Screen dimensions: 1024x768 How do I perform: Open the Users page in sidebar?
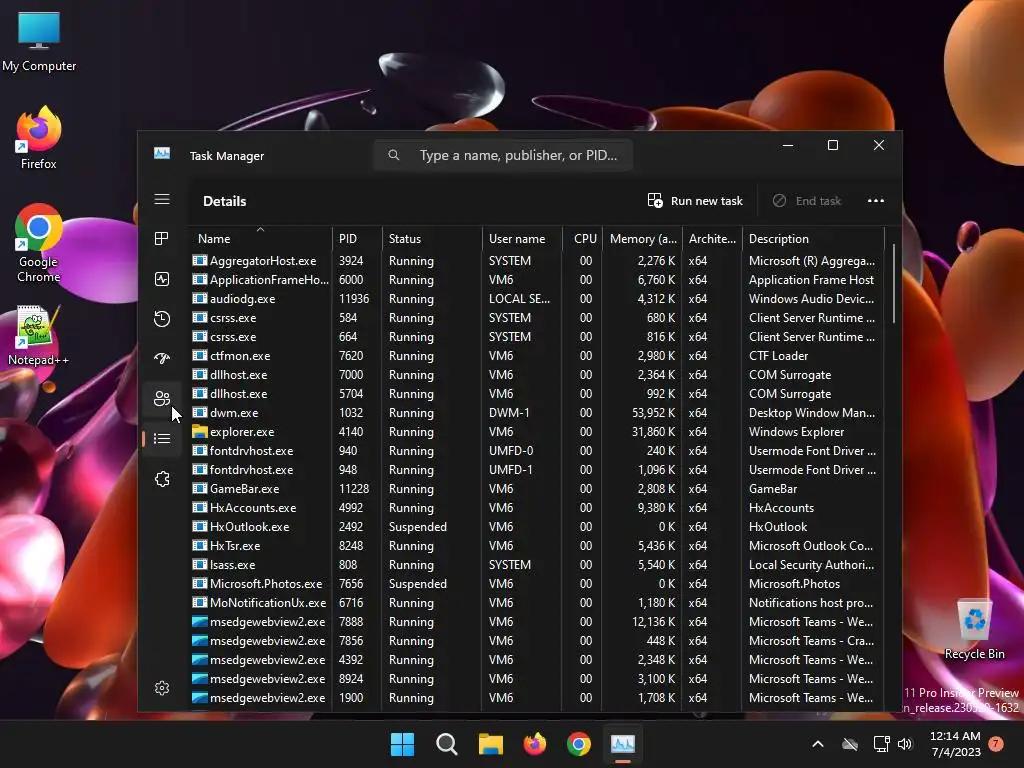pos(162,398)
